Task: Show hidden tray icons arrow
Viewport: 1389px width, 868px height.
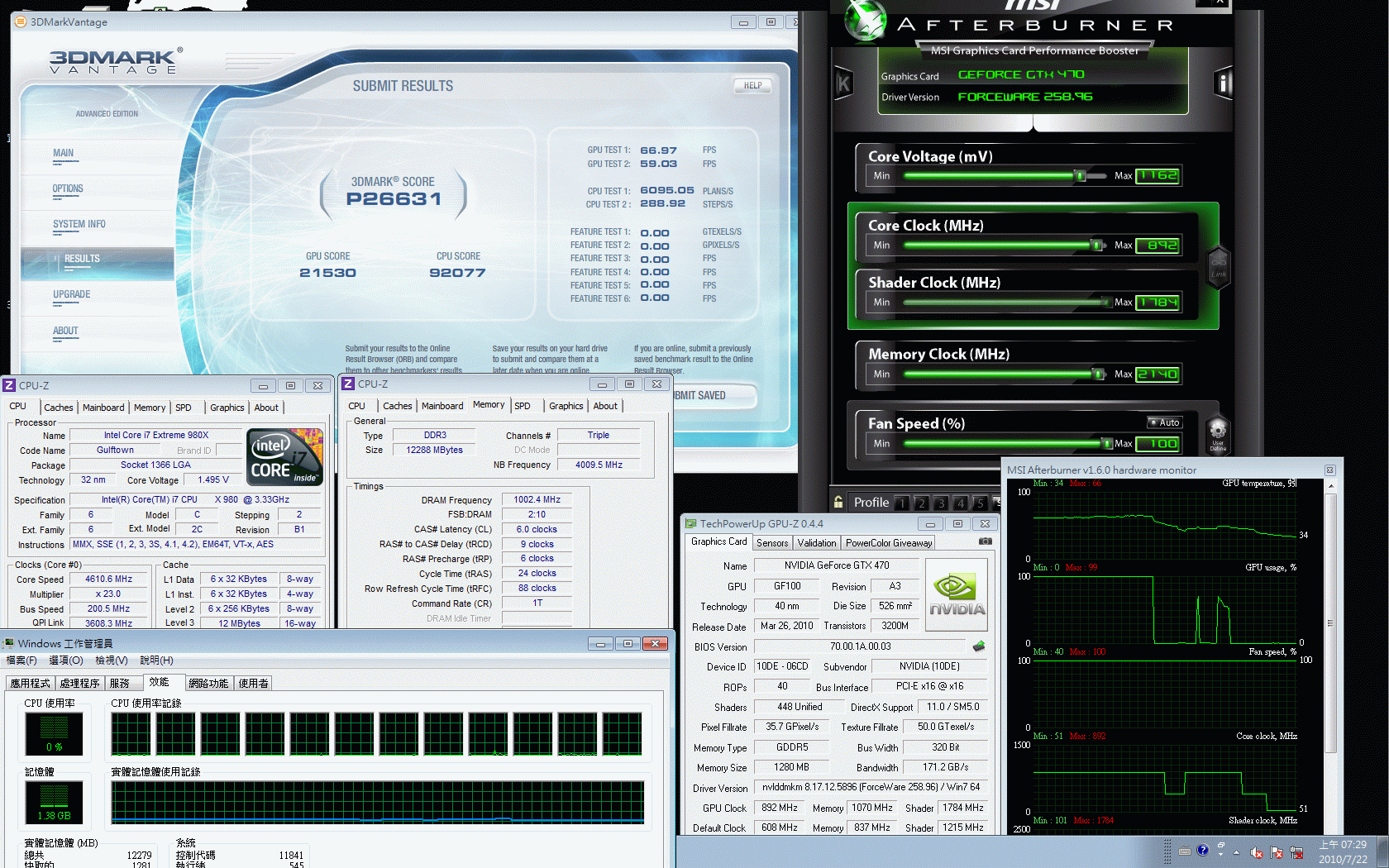Action: 1236,852
